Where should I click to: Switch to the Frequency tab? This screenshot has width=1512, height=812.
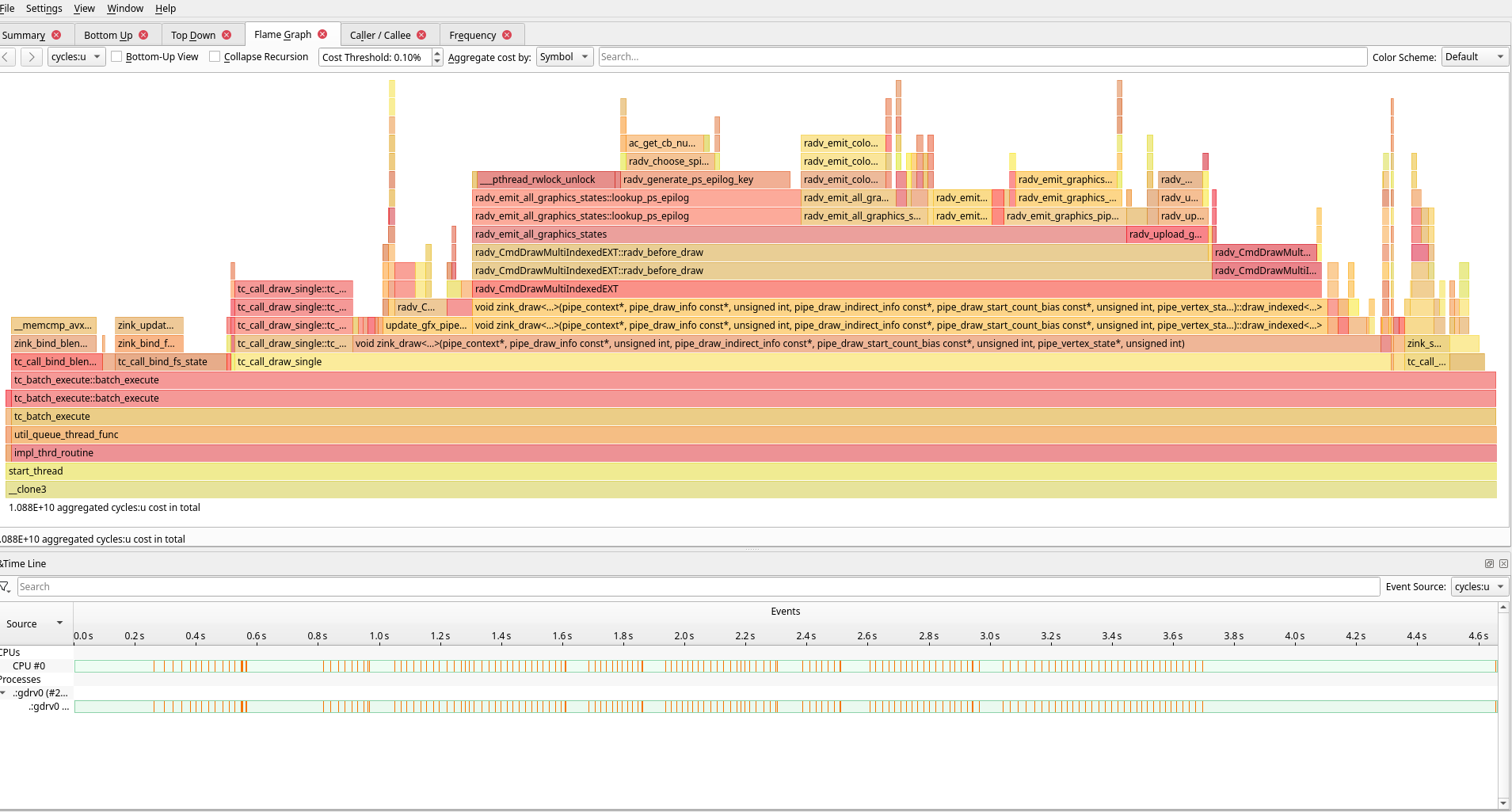point(472,35)
